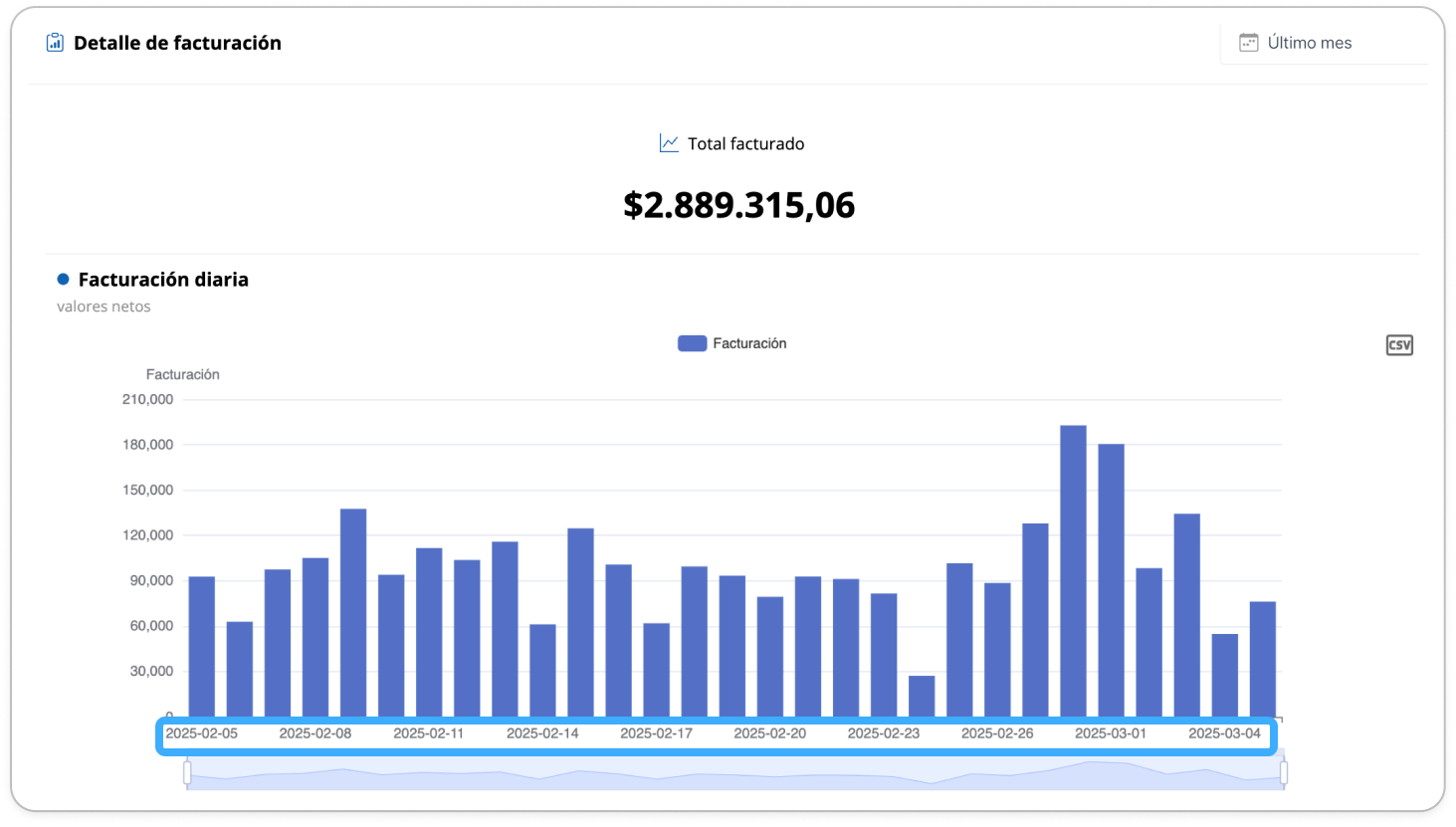Image resolution: width=1456 pixels, height=827 pixels.
Task: Click the calendar icon in the Último mes selector
Action: click(1248, 43)
